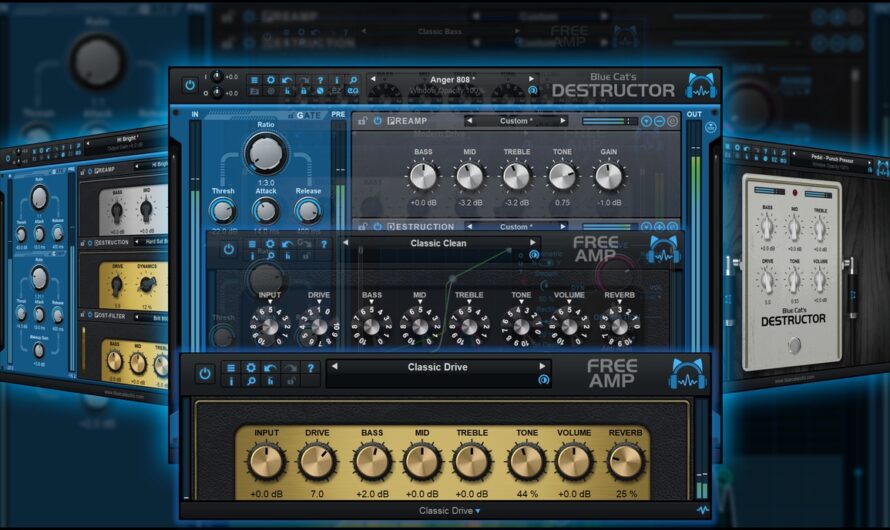Click VOLUME knob in Classic Clean amp
890x530 pixels.
click(x=569, y=327)
